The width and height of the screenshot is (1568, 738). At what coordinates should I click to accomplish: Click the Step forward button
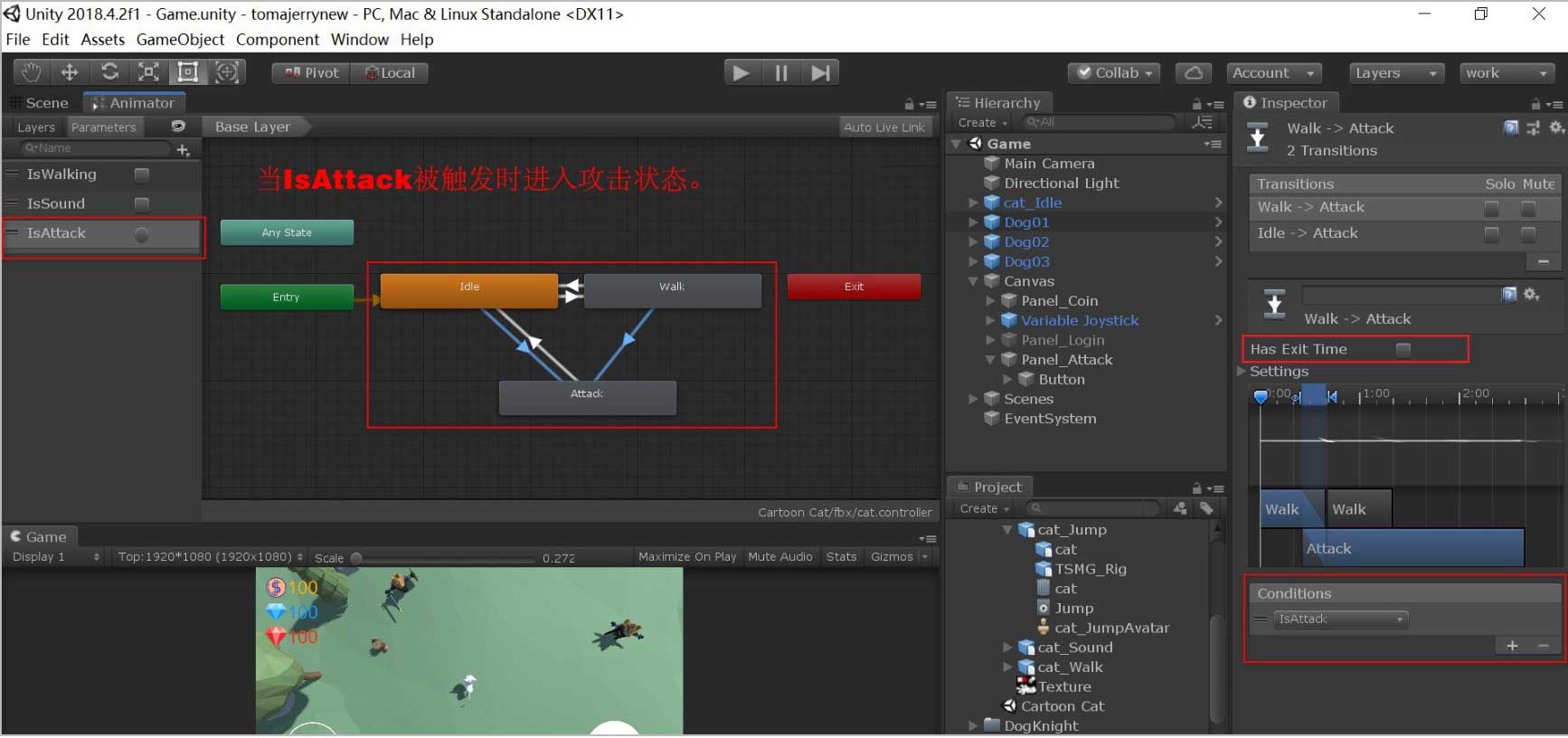pyautogui.click(x=820, y=72)
